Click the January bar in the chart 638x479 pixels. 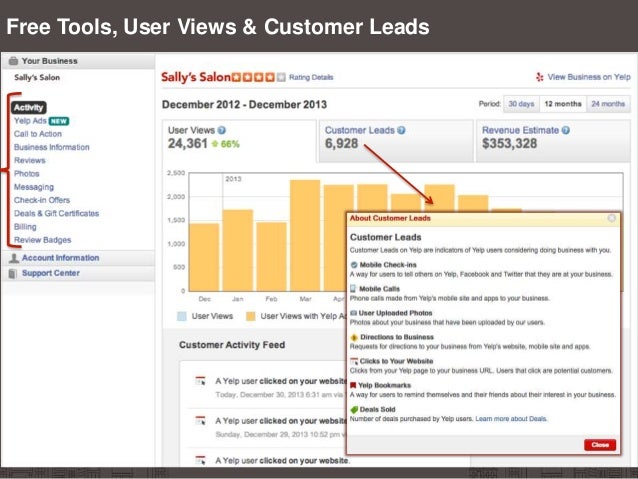(238, 250)
